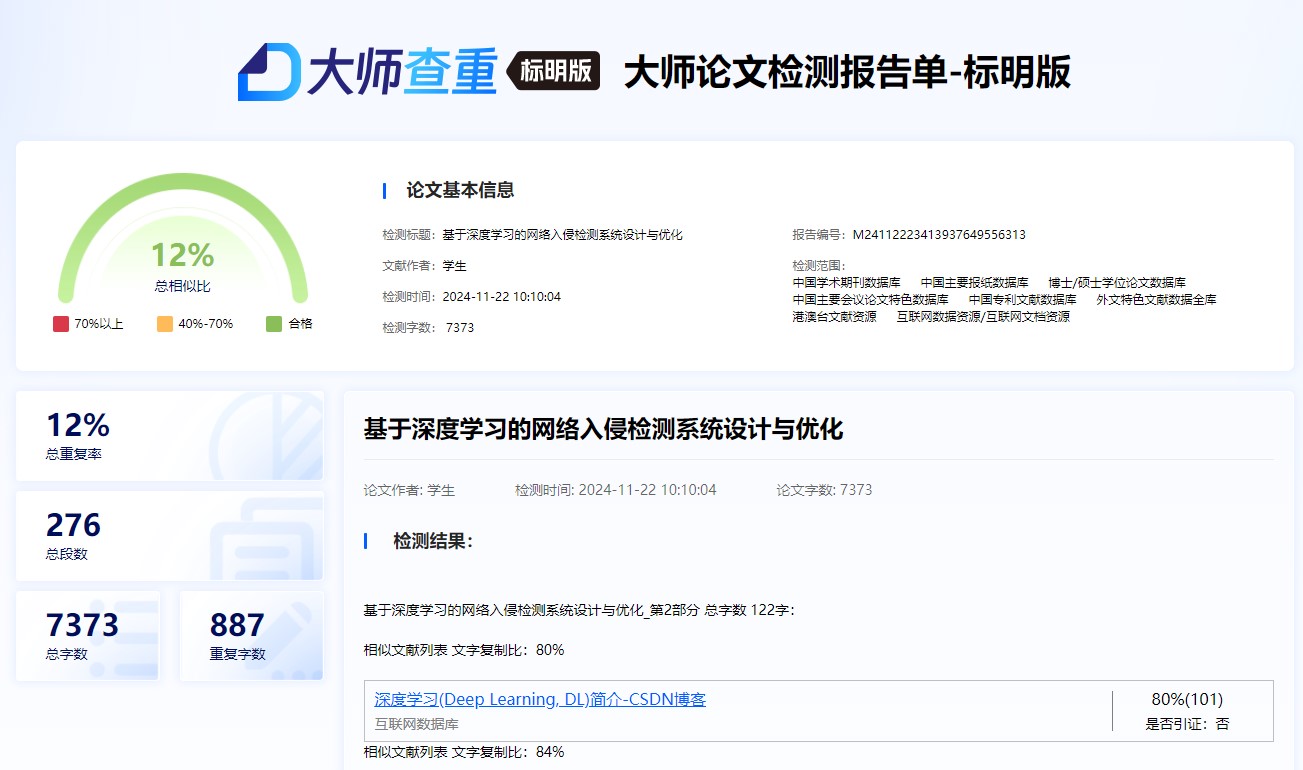The width and height of the screenshot is (1303, 770).
Task: Click the 检测结果 heading
Action: 433,541
